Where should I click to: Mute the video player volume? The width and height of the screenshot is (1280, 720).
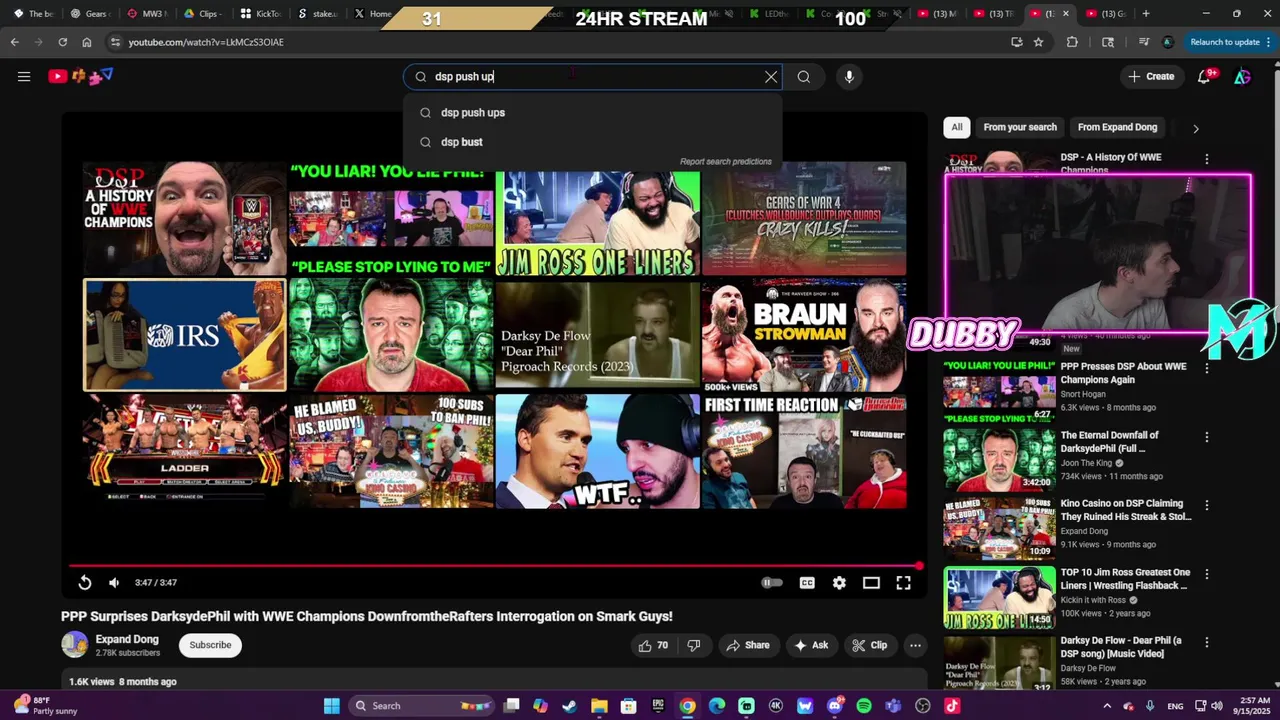point(114,583)
